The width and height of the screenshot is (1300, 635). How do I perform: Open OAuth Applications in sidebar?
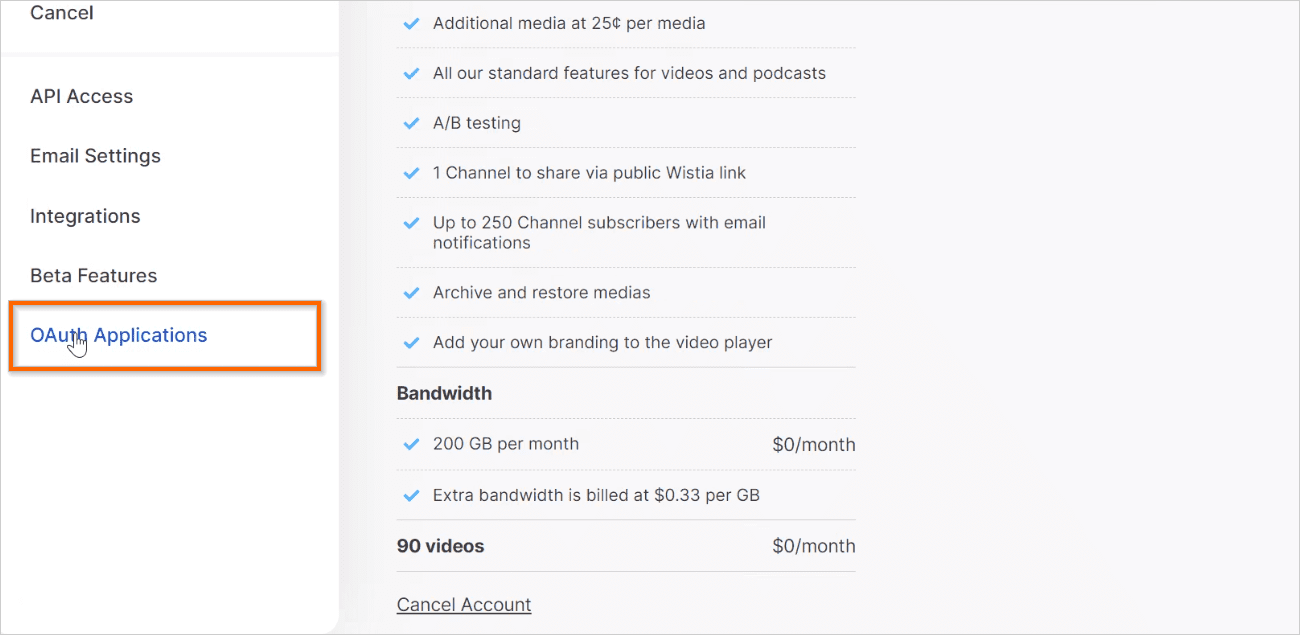(118, 336)
